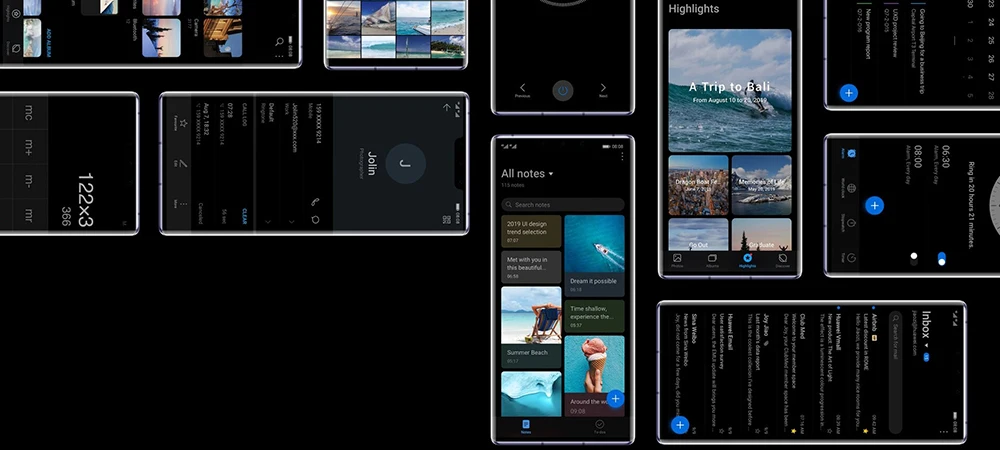
Task: Expand the Work email chevron
Action: (292, 221)
